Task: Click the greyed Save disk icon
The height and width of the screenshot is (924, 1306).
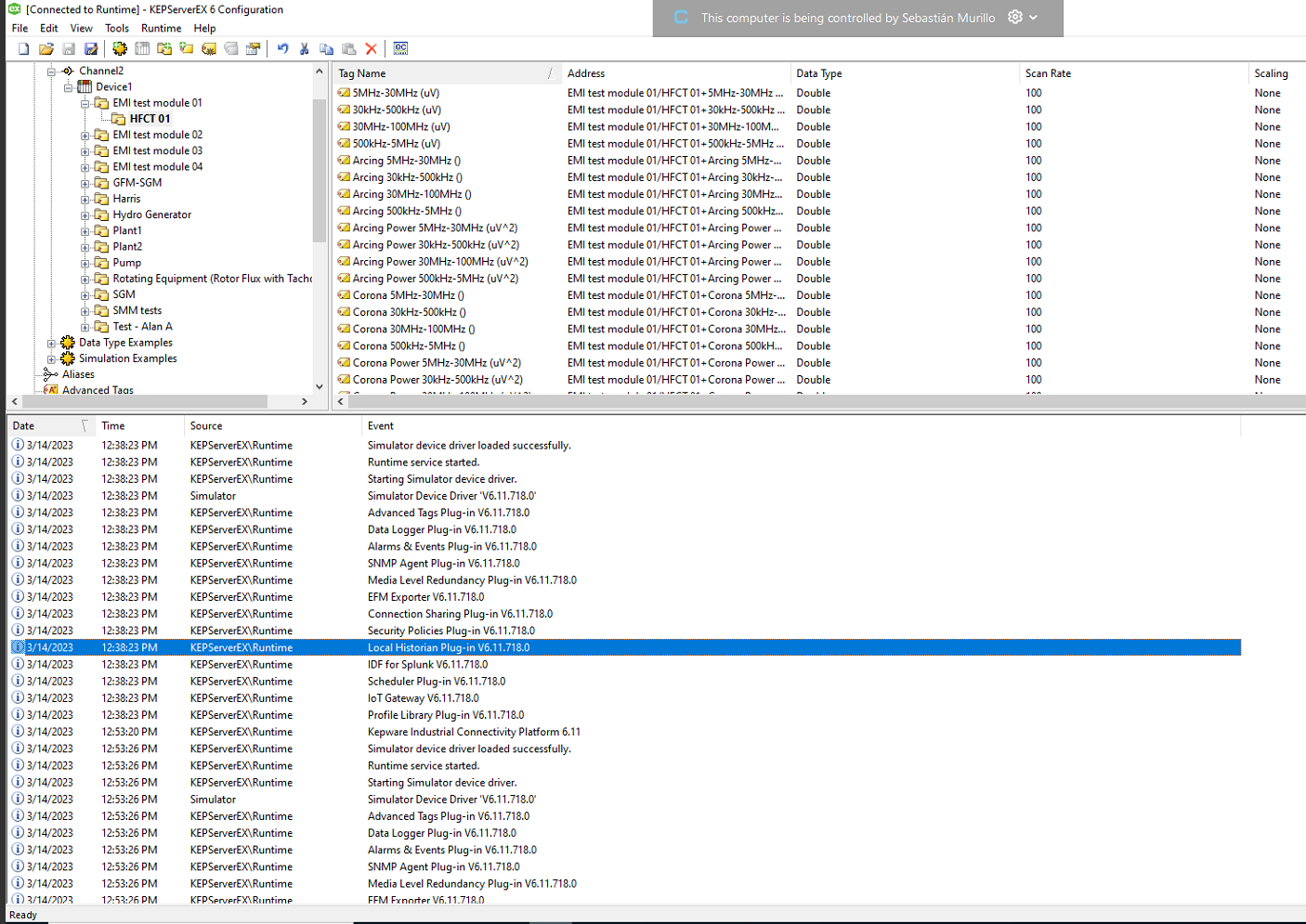Action: (x=69, y=48)
